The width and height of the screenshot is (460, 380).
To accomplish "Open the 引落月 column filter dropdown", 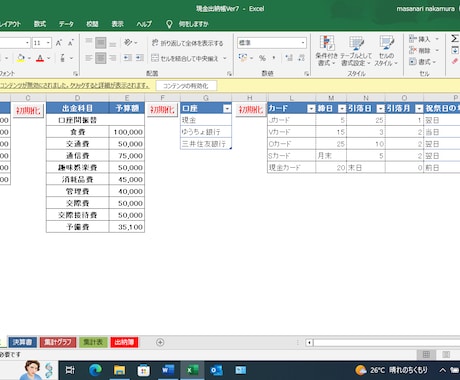I will 419,109.
